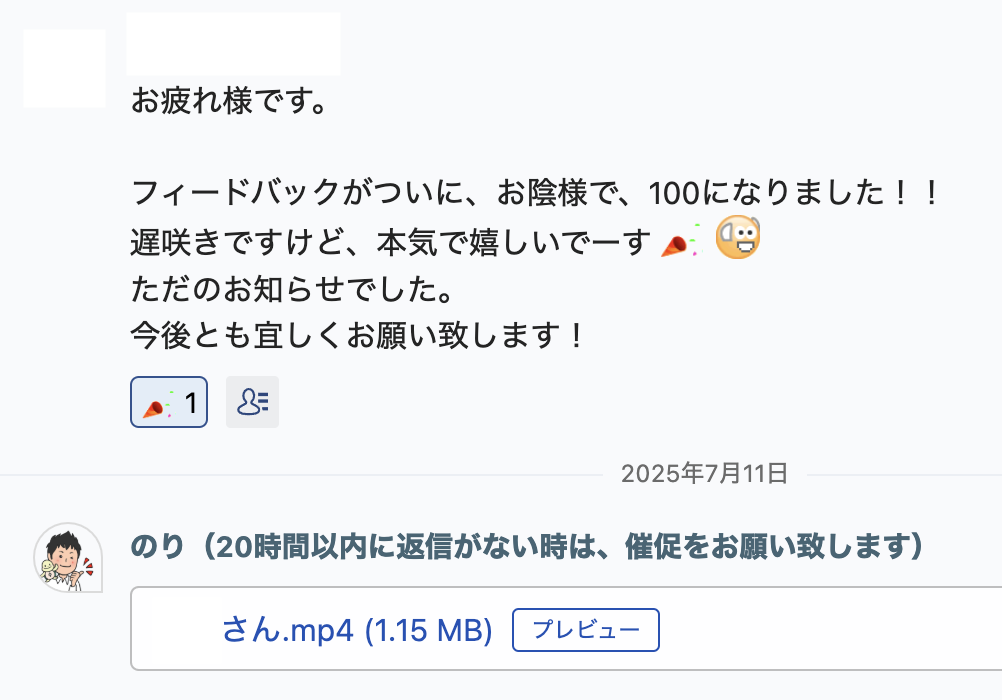
Task: Click the party popper emoji in the message
Action: [x=681, y=242]
